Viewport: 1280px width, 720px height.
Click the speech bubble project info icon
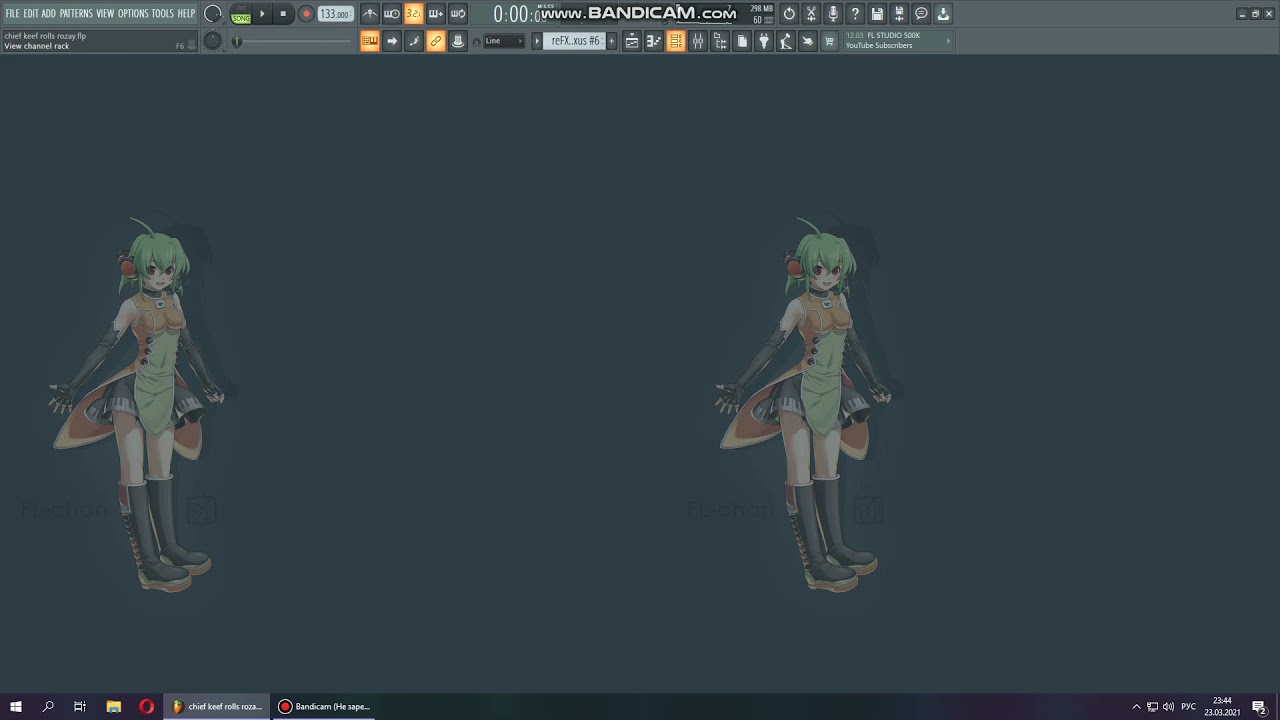[x=921, y=14]
